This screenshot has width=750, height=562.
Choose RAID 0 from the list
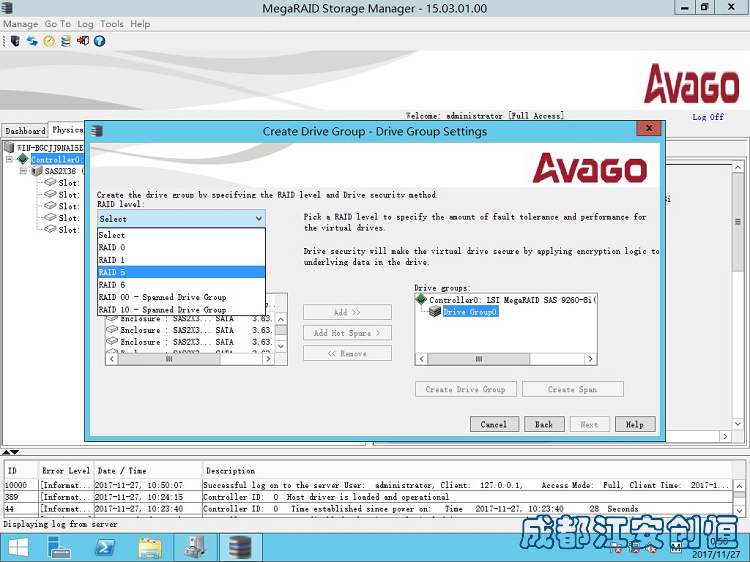[x=181, y=247]
